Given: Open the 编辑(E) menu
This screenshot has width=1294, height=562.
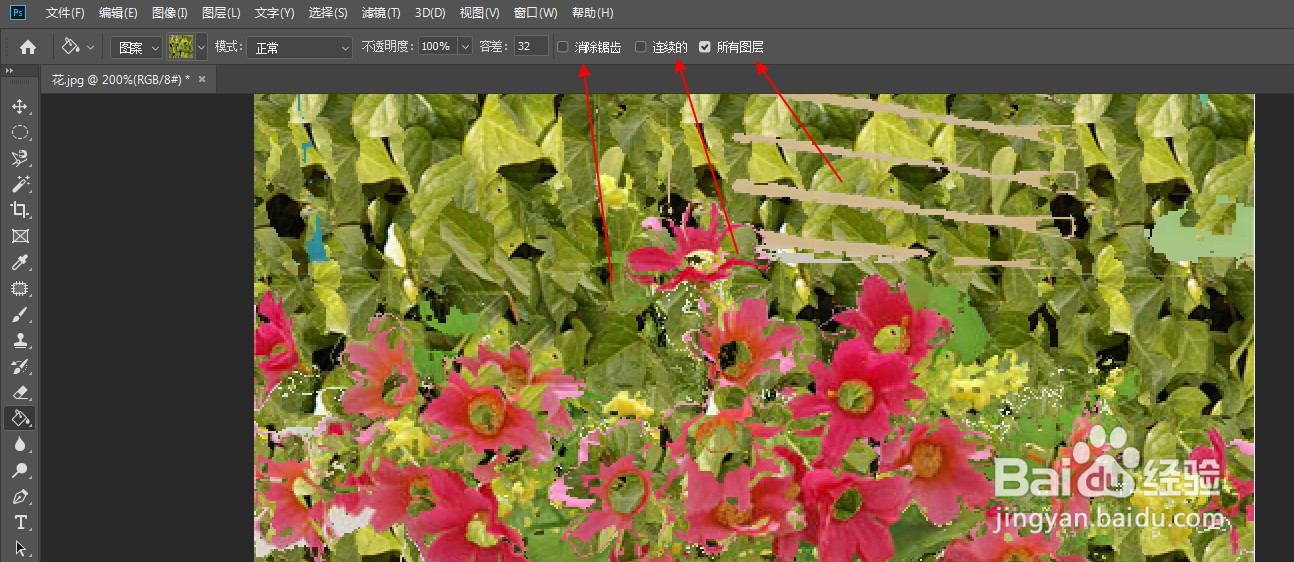Looking at the screenshot, I should (x=118, y=13).
